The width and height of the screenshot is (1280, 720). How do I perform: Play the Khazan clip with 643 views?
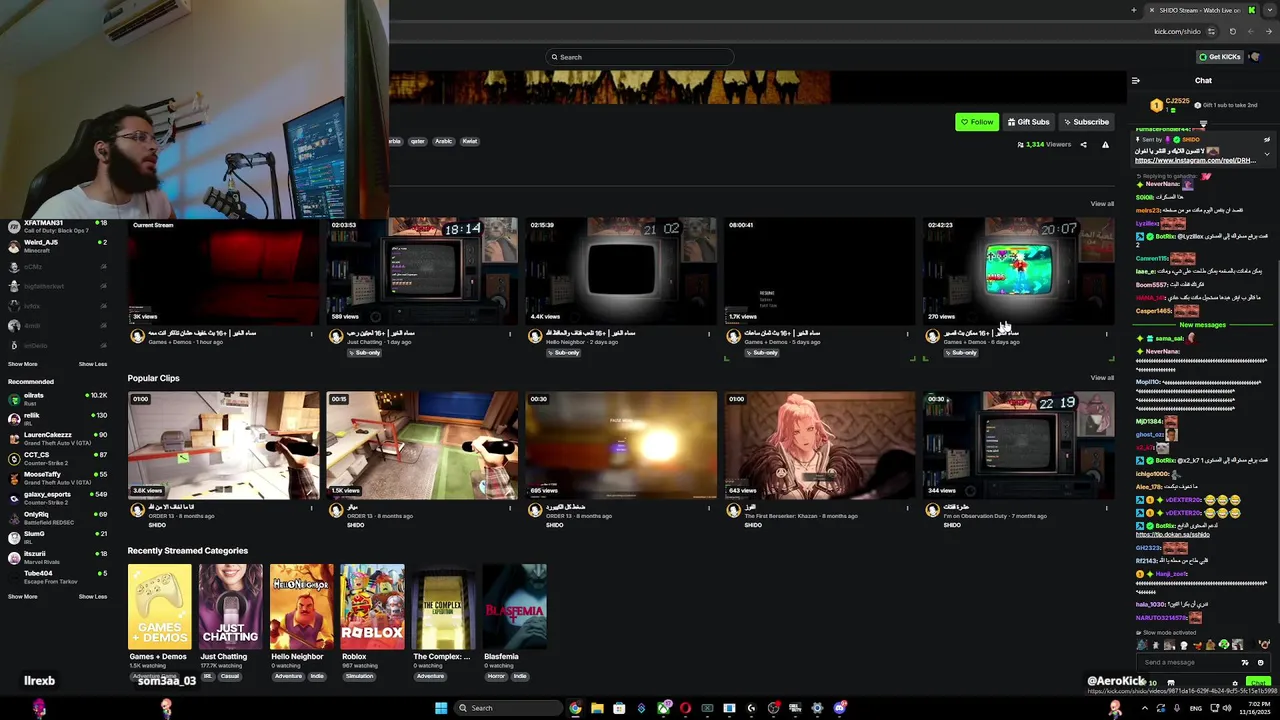[x=820, y=445]
